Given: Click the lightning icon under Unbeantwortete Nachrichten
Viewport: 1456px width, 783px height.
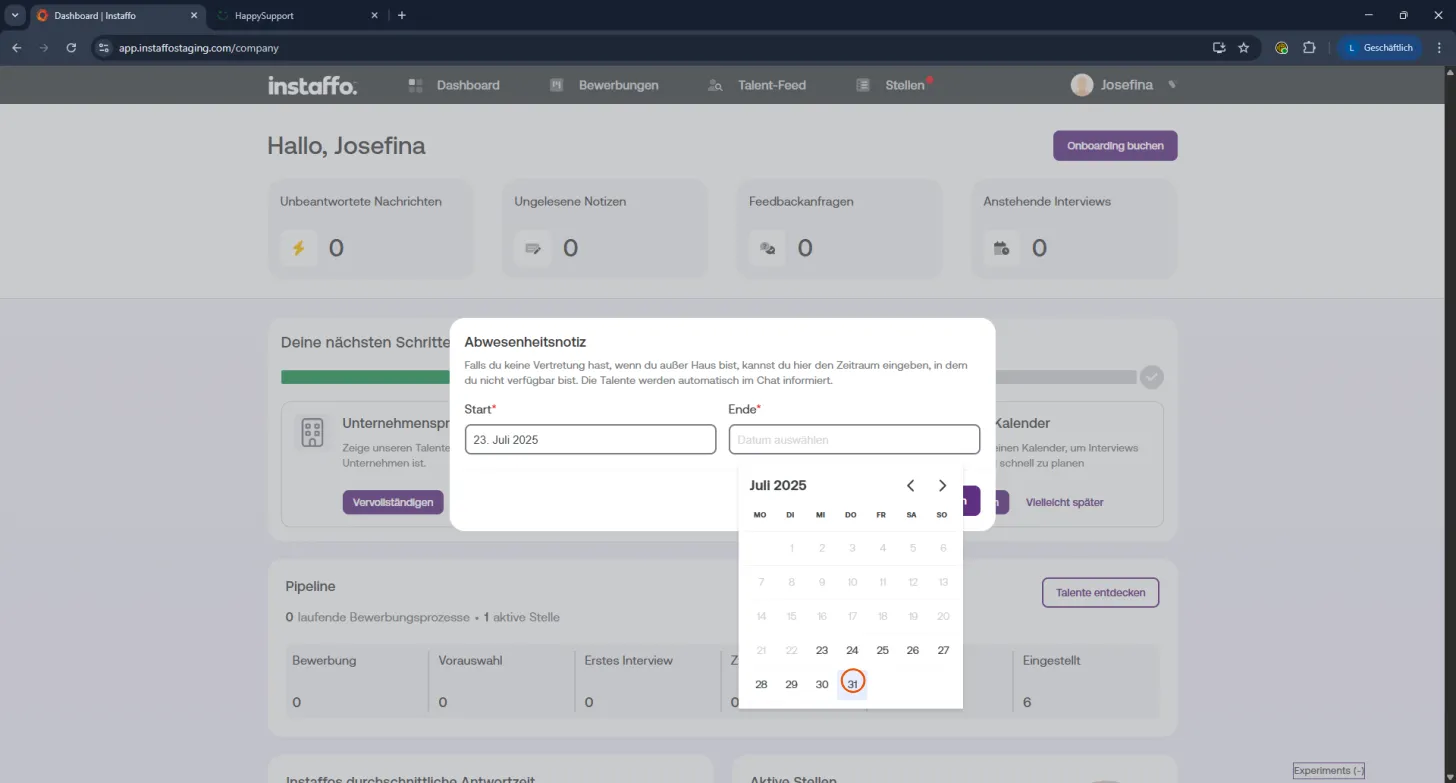Looking at the screenshot, I should pos(298,248).
